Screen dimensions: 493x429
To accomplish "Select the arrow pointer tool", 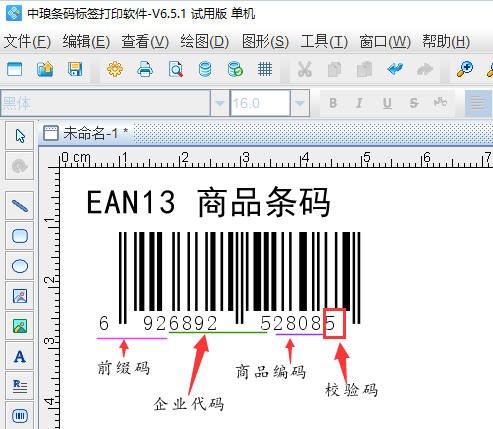I will tap(20, 136).
